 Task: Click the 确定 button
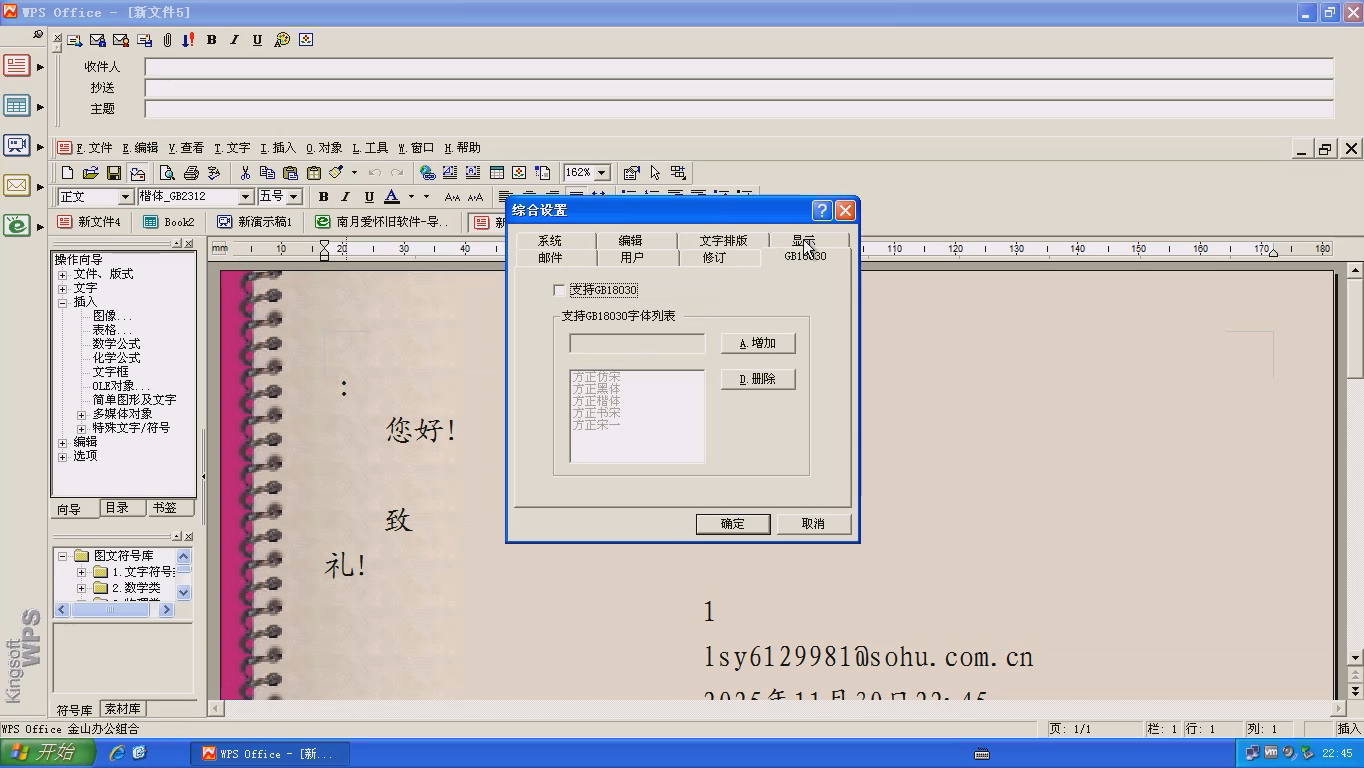pyautogui.click(x=733, y=524)
